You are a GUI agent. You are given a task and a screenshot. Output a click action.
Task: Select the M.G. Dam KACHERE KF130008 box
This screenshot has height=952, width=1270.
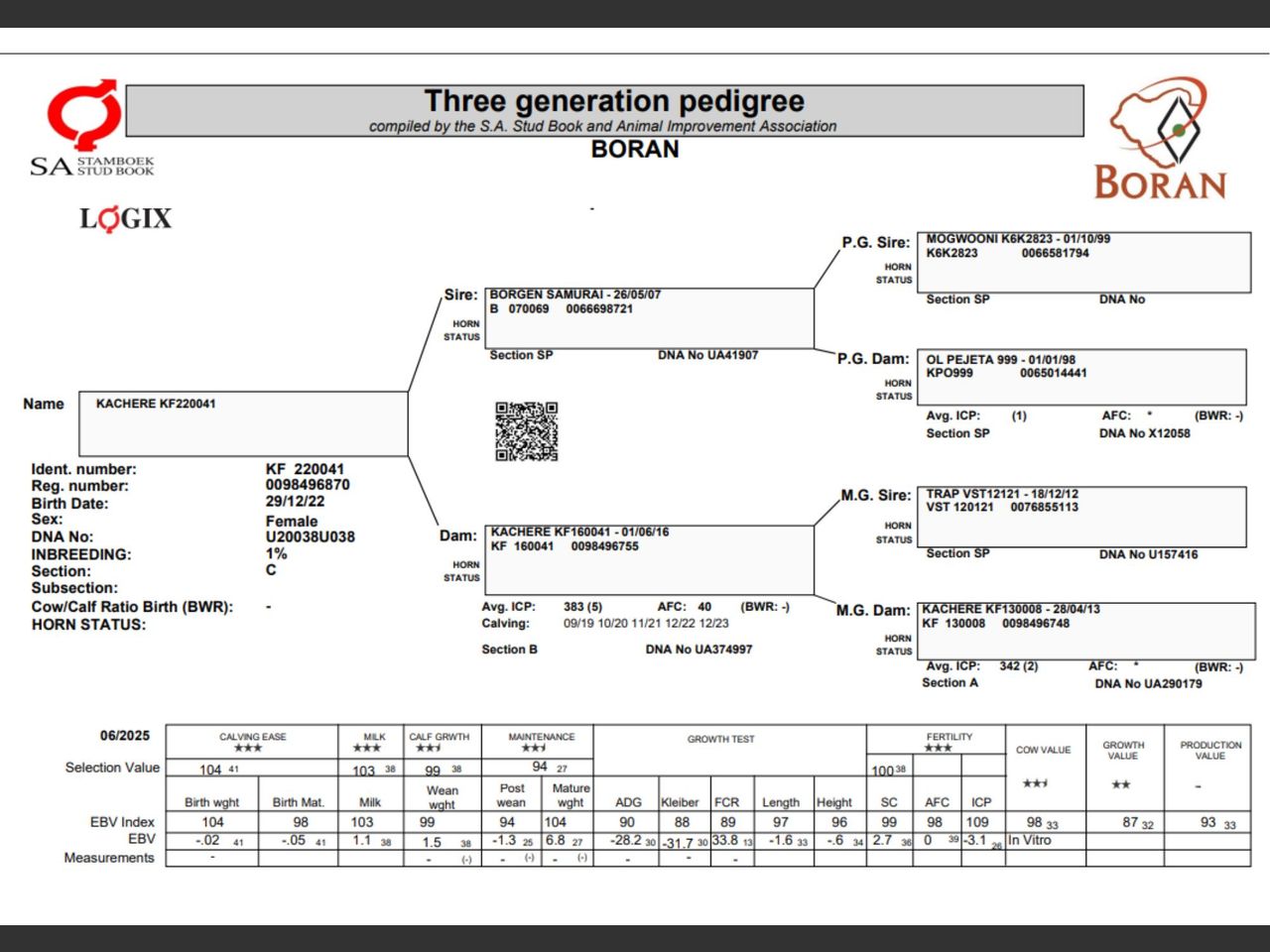pyautogui.click(x=1084, y=625)
